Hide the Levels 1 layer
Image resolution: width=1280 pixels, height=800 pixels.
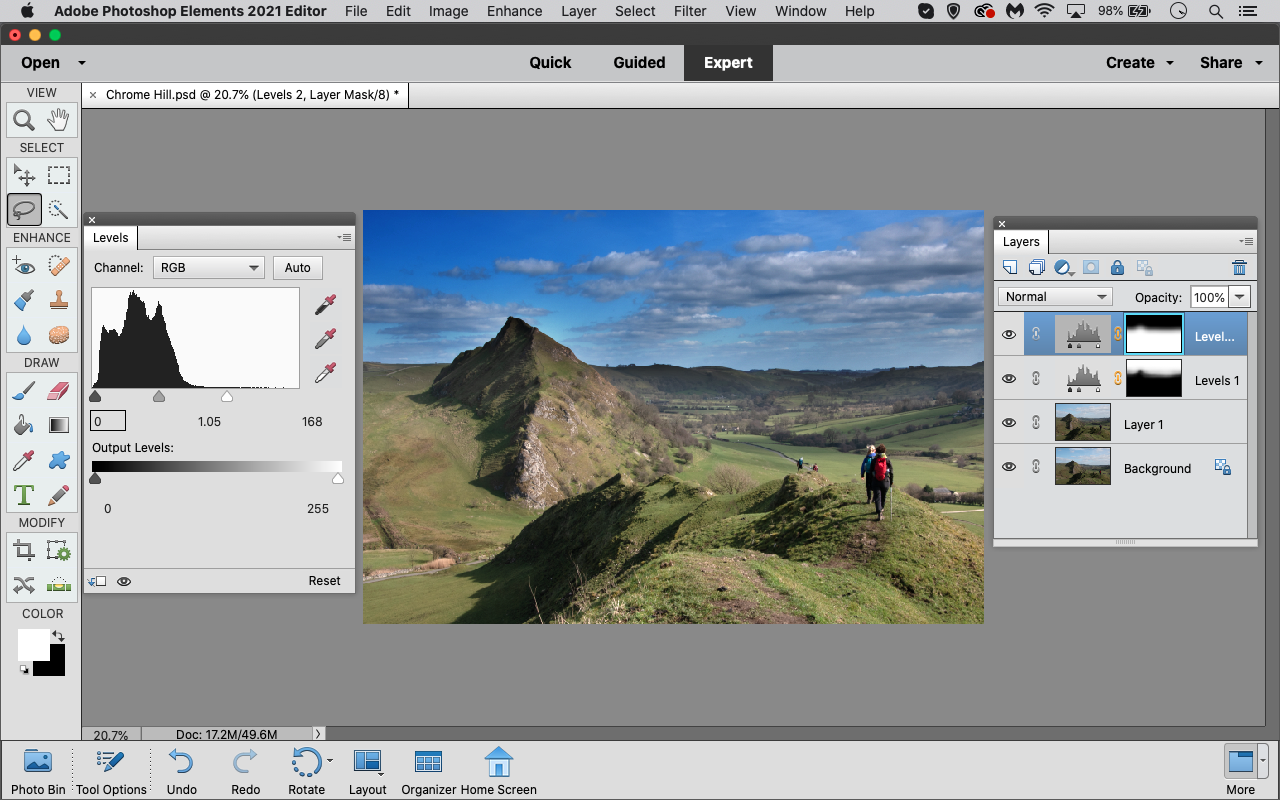[1009, 379]
